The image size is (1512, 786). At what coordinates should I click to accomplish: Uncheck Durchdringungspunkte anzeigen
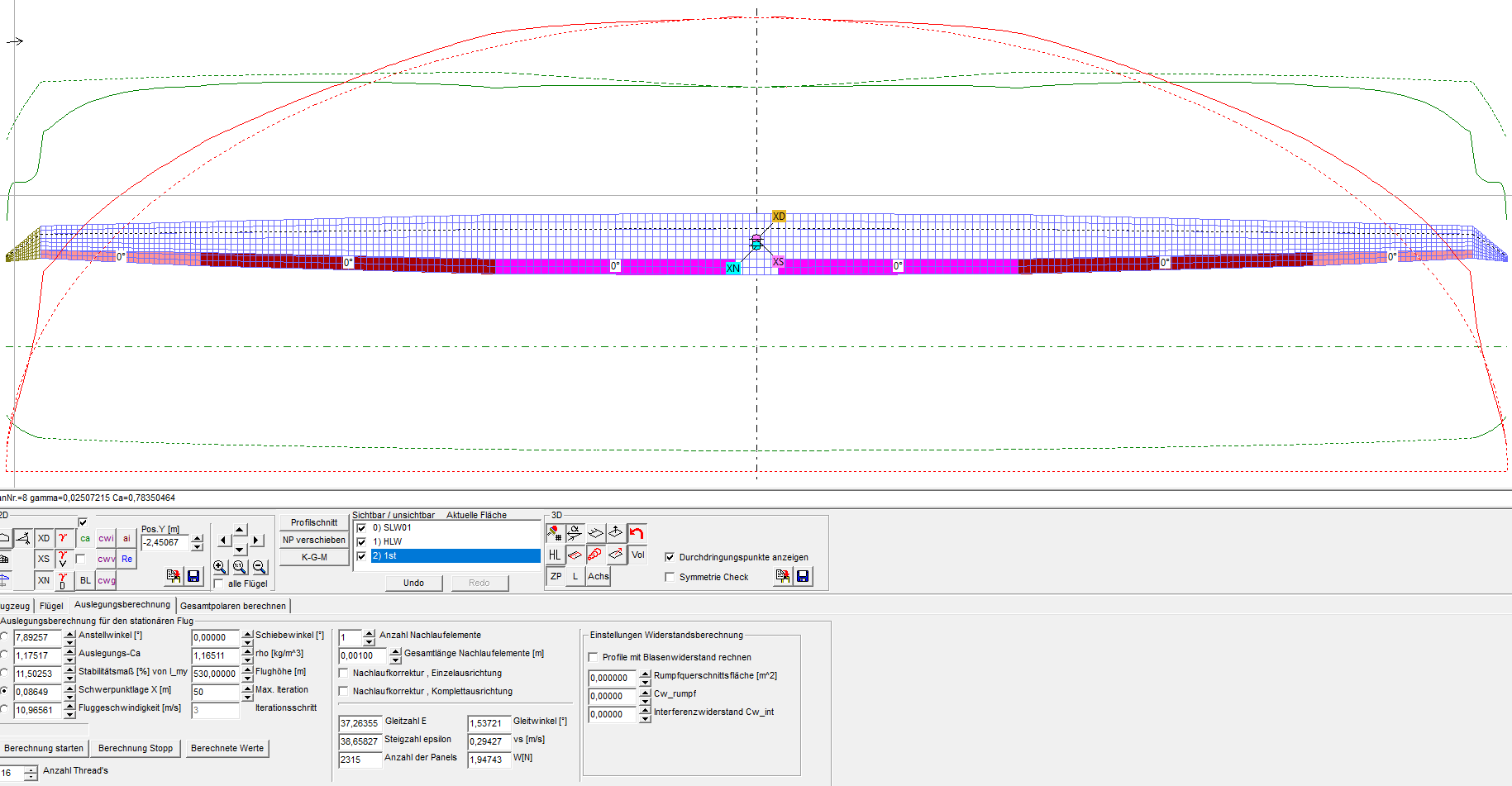670,557
